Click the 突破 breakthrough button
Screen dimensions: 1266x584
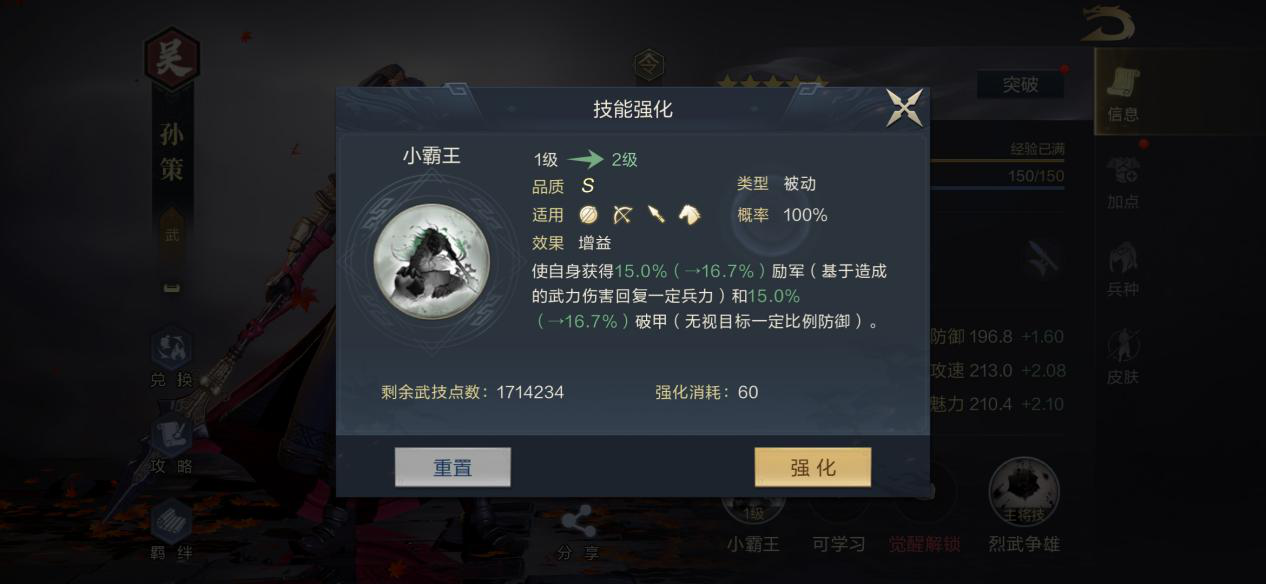pyautogui.click(x=1020, y=85)
